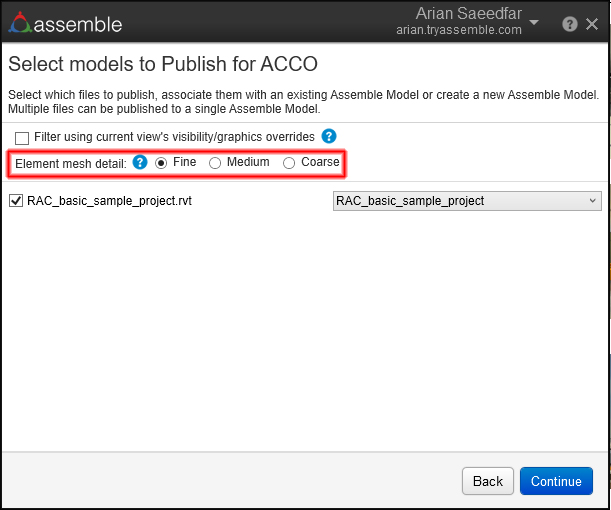Select the Fine mesh detail option

click(x=161, y=162)
